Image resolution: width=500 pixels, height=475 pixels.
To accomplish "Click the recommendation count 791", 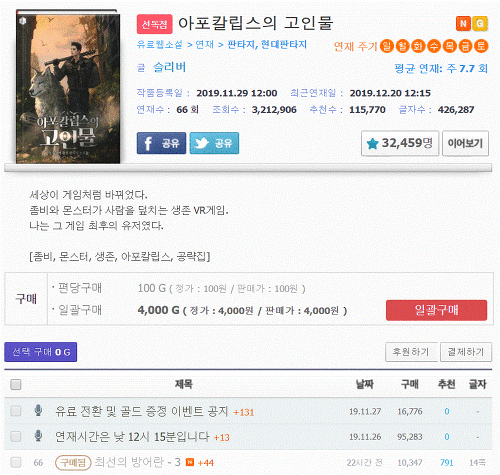I will tap(447, 462).
